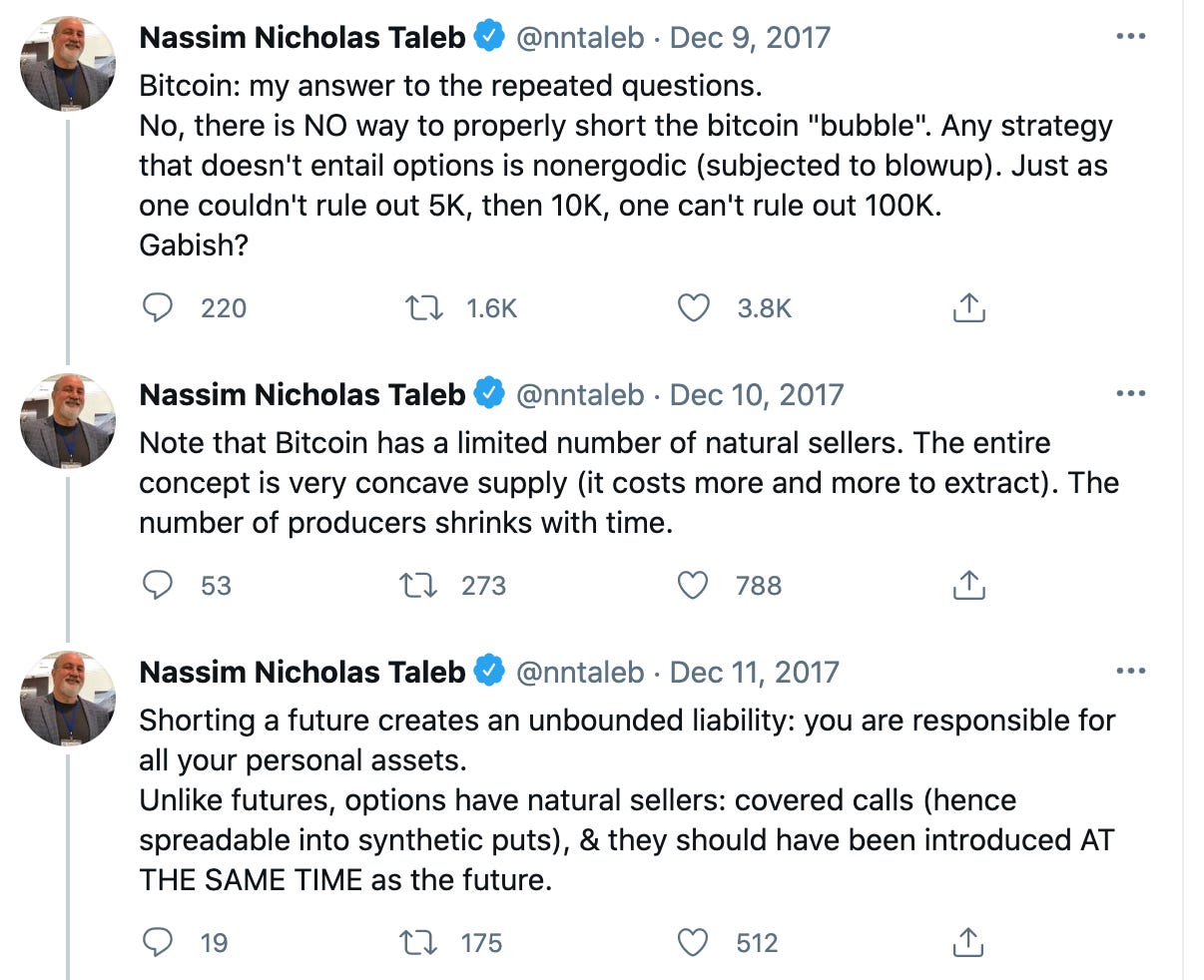Share the Dec 10 tweet
This screenshot has height=980, width=1204.
point(967,586)
